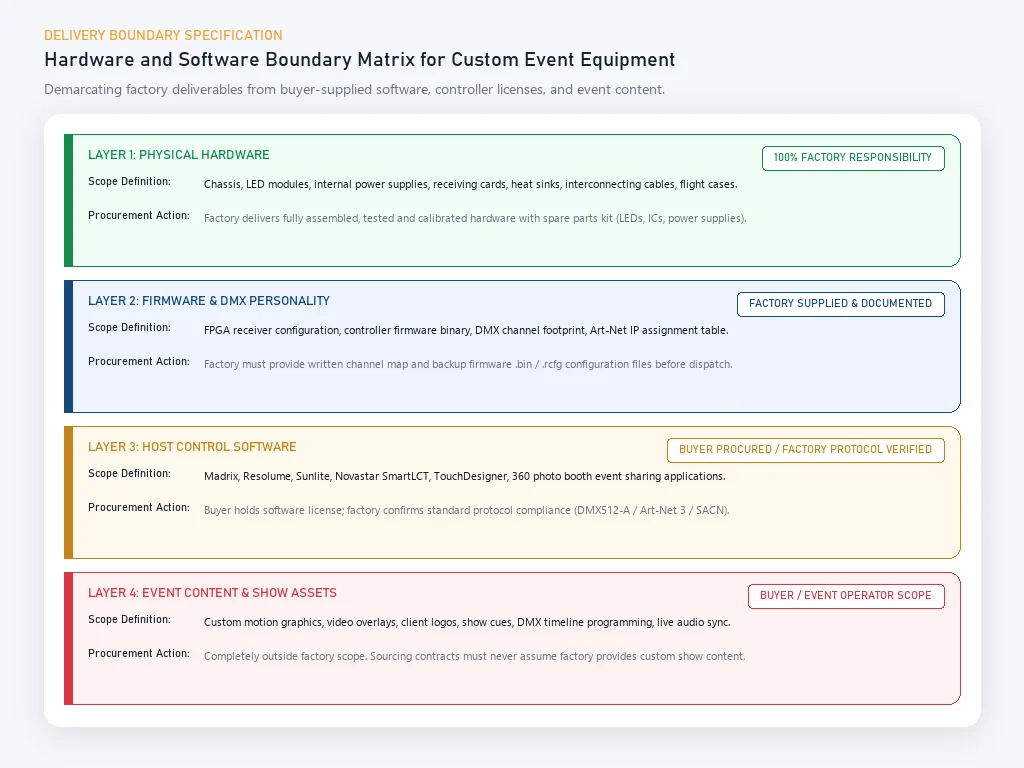Click 'Procurement Action:' label in Layer 1
Screen dimensions: 1024x768
pos(138,216)
